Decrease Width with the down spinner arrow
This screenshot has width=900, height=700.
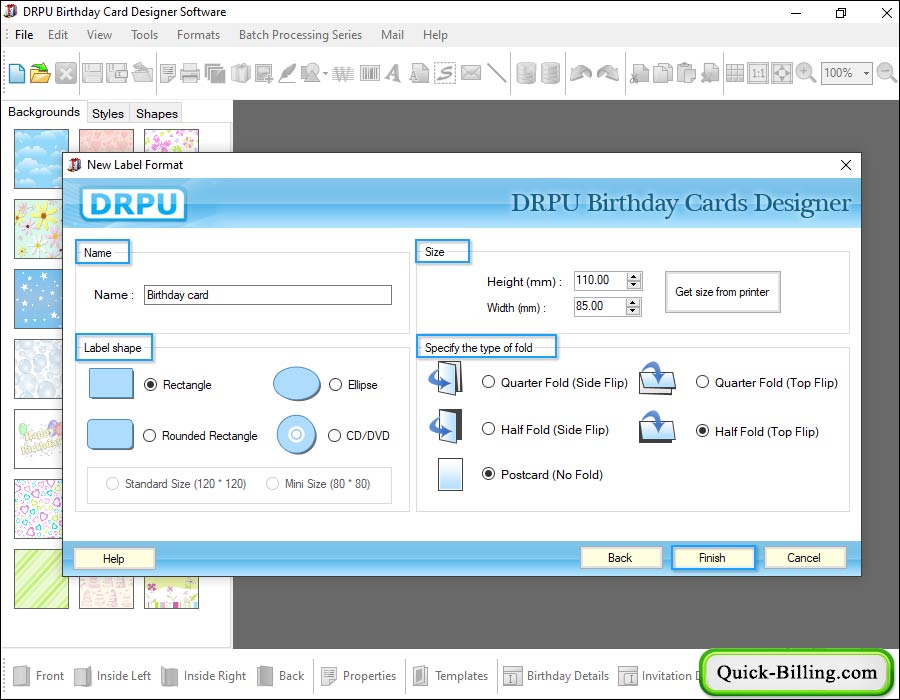(633, 311)
